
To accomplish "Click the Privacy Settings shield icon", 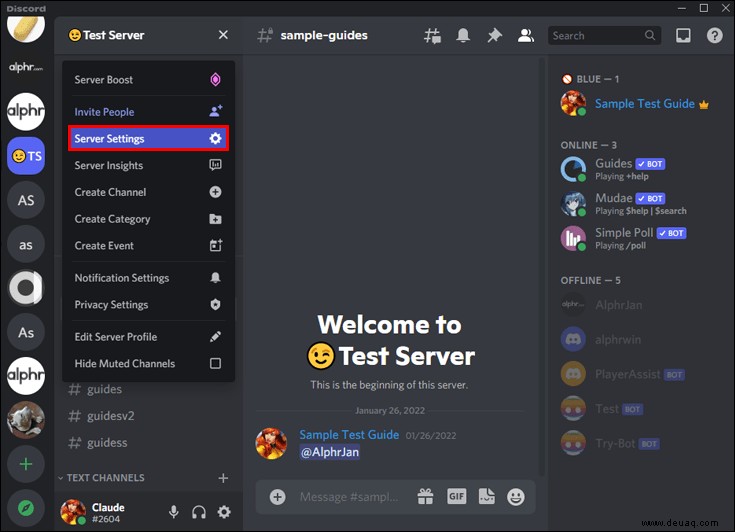I will coord(215,305).
